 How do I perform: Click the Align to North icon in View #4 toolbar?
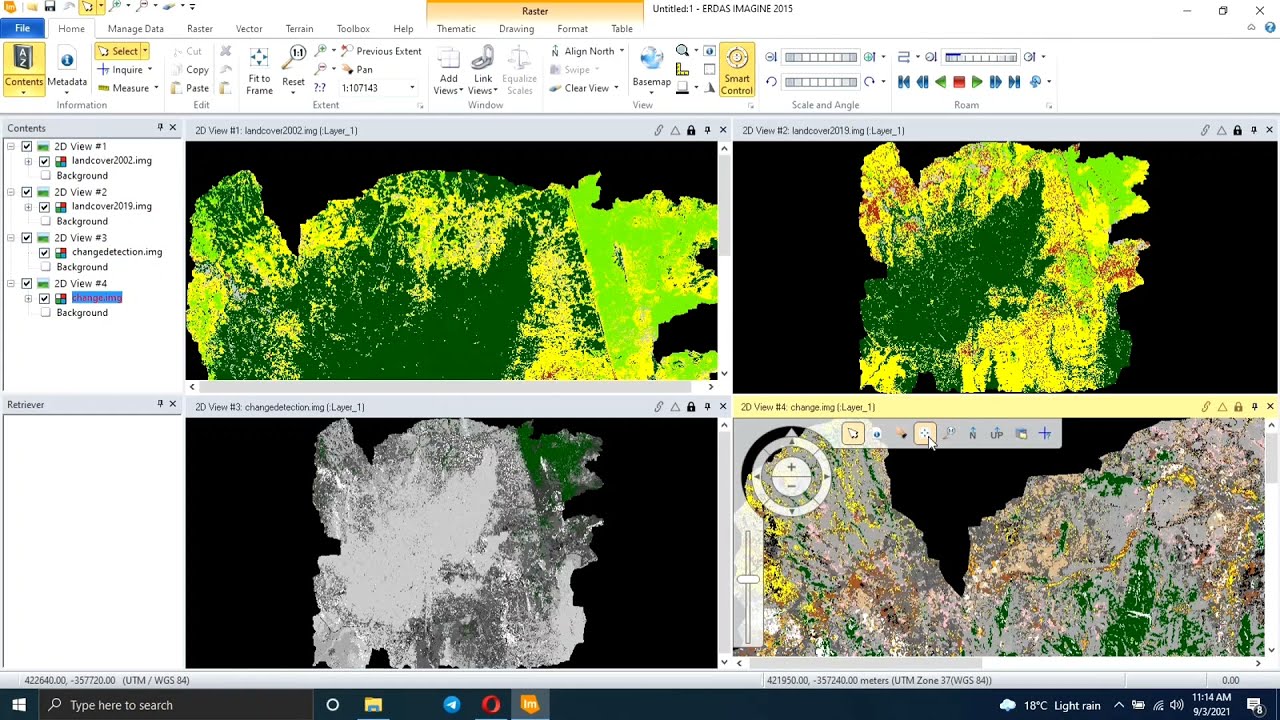point(972,434)
